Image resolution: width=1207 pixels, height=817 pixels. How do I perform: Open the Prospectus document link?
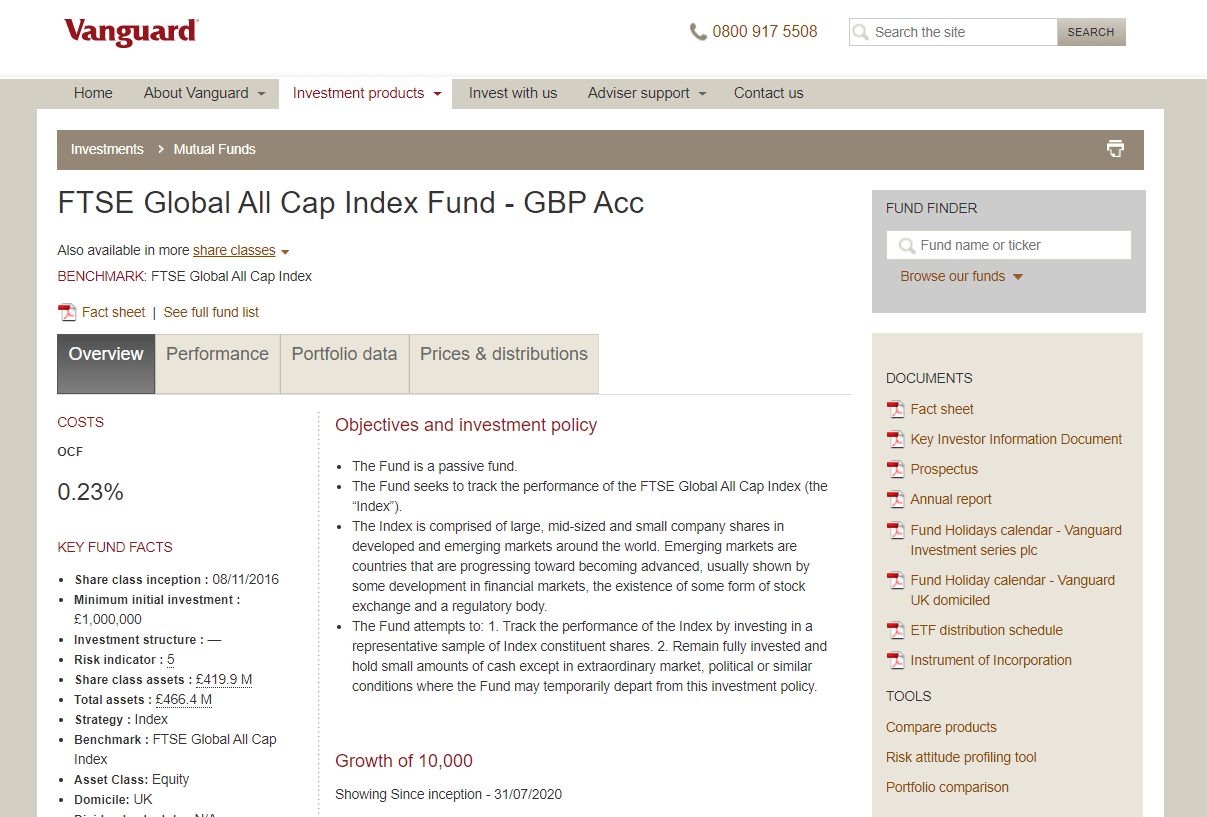944,469
